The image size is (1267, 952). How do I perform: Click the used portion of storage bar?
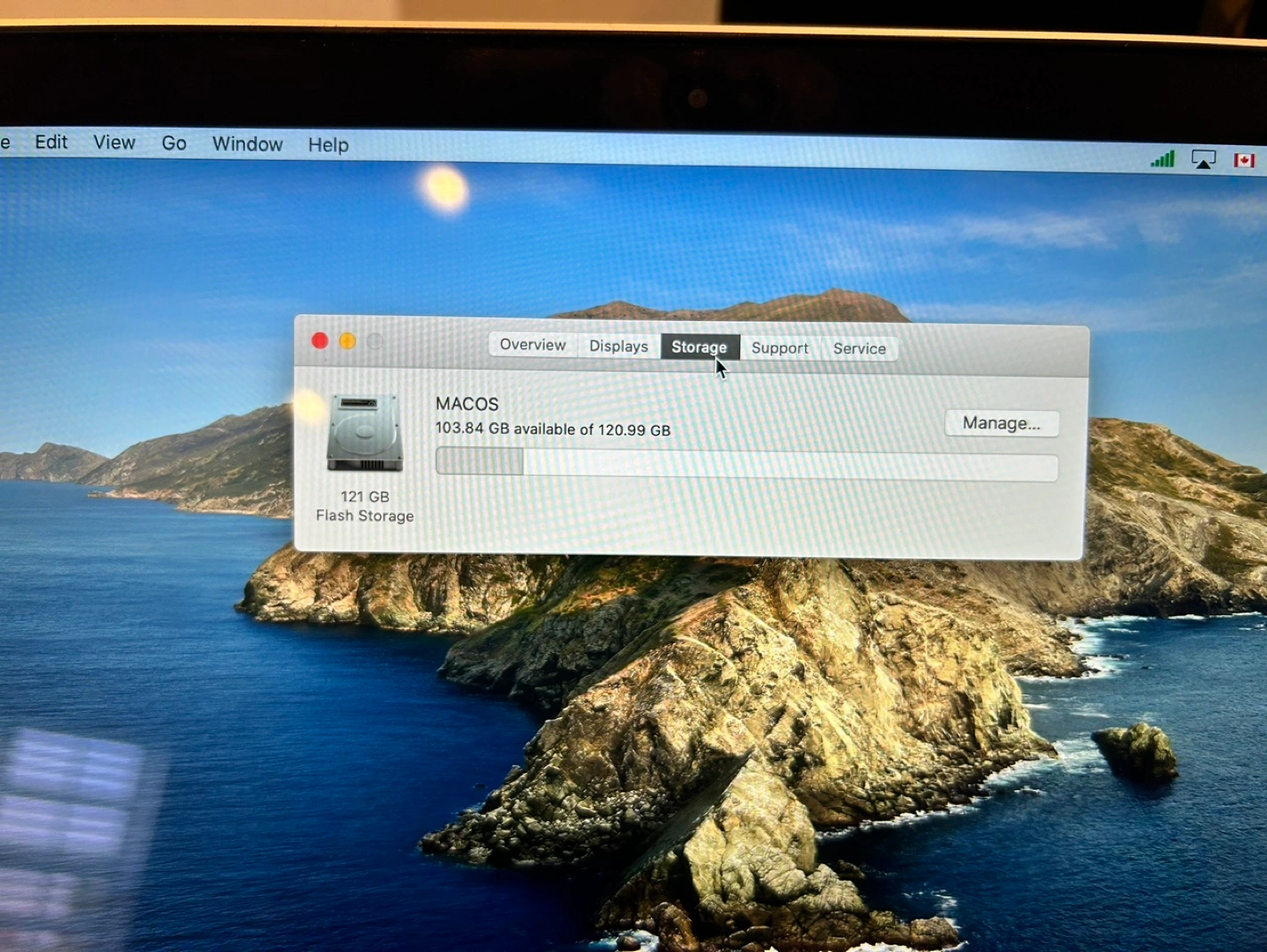point(480,462)
